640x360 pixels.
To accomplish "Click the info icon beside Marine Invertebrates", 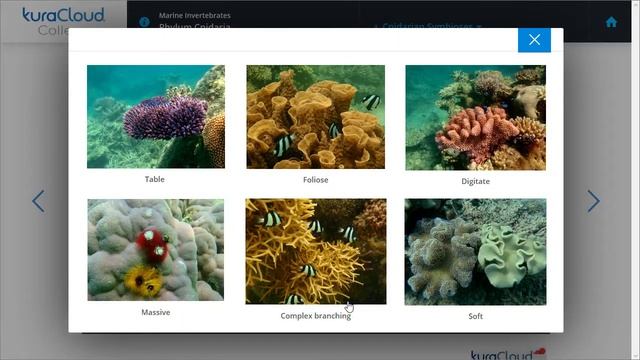I will [144, 22].
